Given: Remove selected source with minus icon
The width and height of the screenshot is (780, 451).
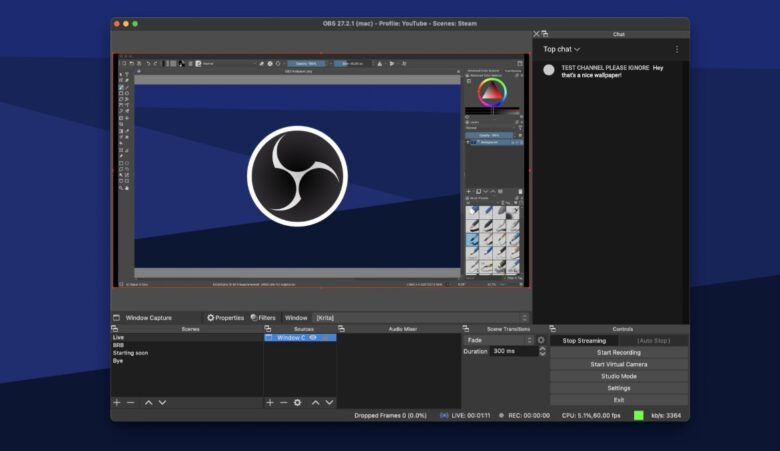Looking at the screenshot, I should coord(284,402).
